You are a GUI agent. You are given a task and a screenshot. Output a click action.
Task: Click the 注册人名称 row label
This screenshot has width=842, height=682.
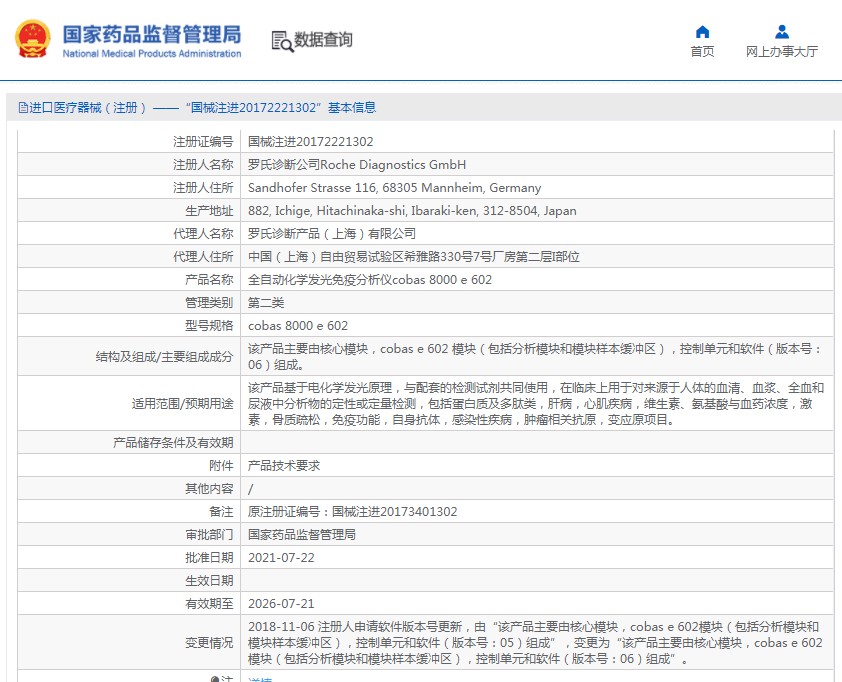[x=203, y=165]
